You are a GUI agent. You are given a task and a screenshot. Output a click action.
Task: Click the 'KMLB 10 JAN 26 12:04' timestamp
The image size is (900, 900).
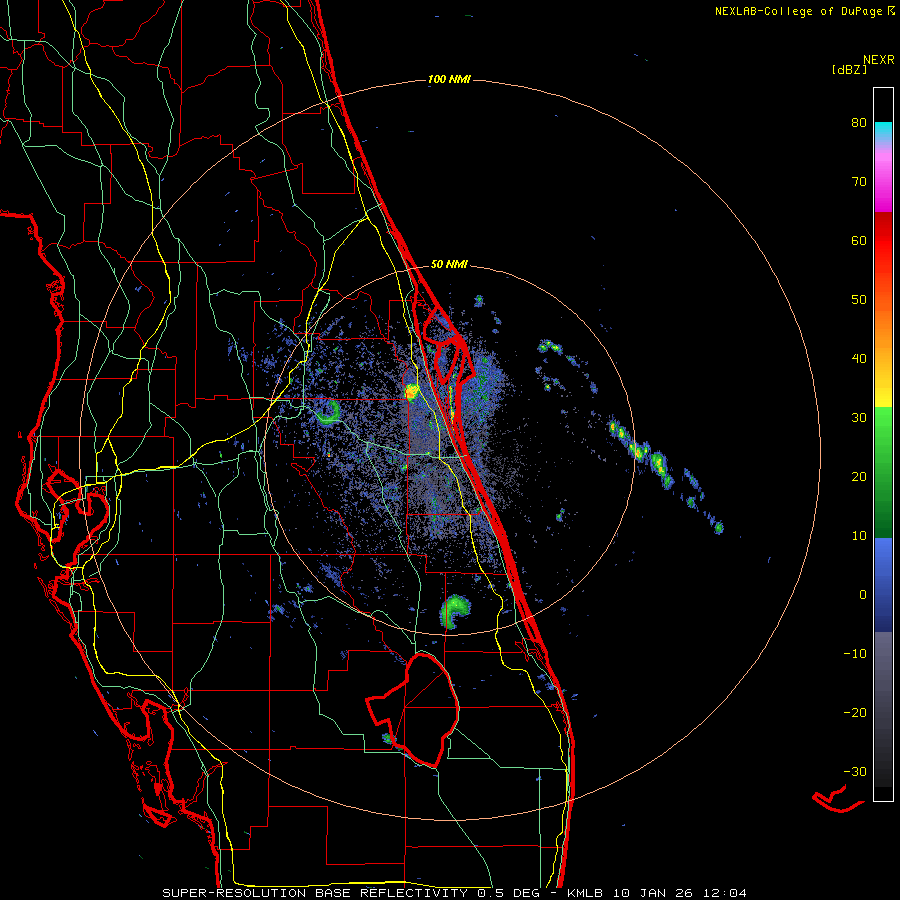(657, 893)
